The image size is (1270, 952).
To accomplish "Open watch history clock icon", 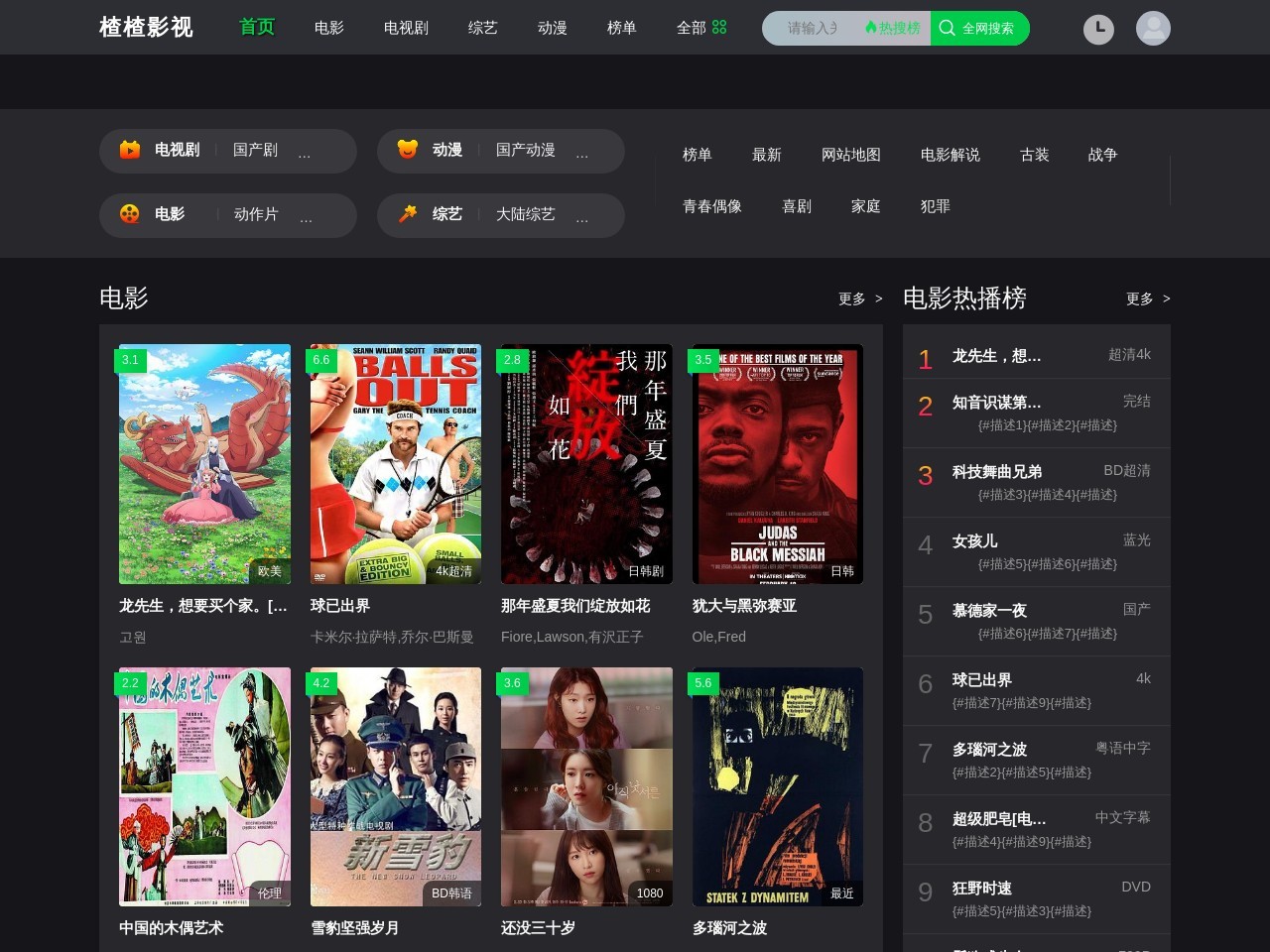I will tap(1098, 29).
